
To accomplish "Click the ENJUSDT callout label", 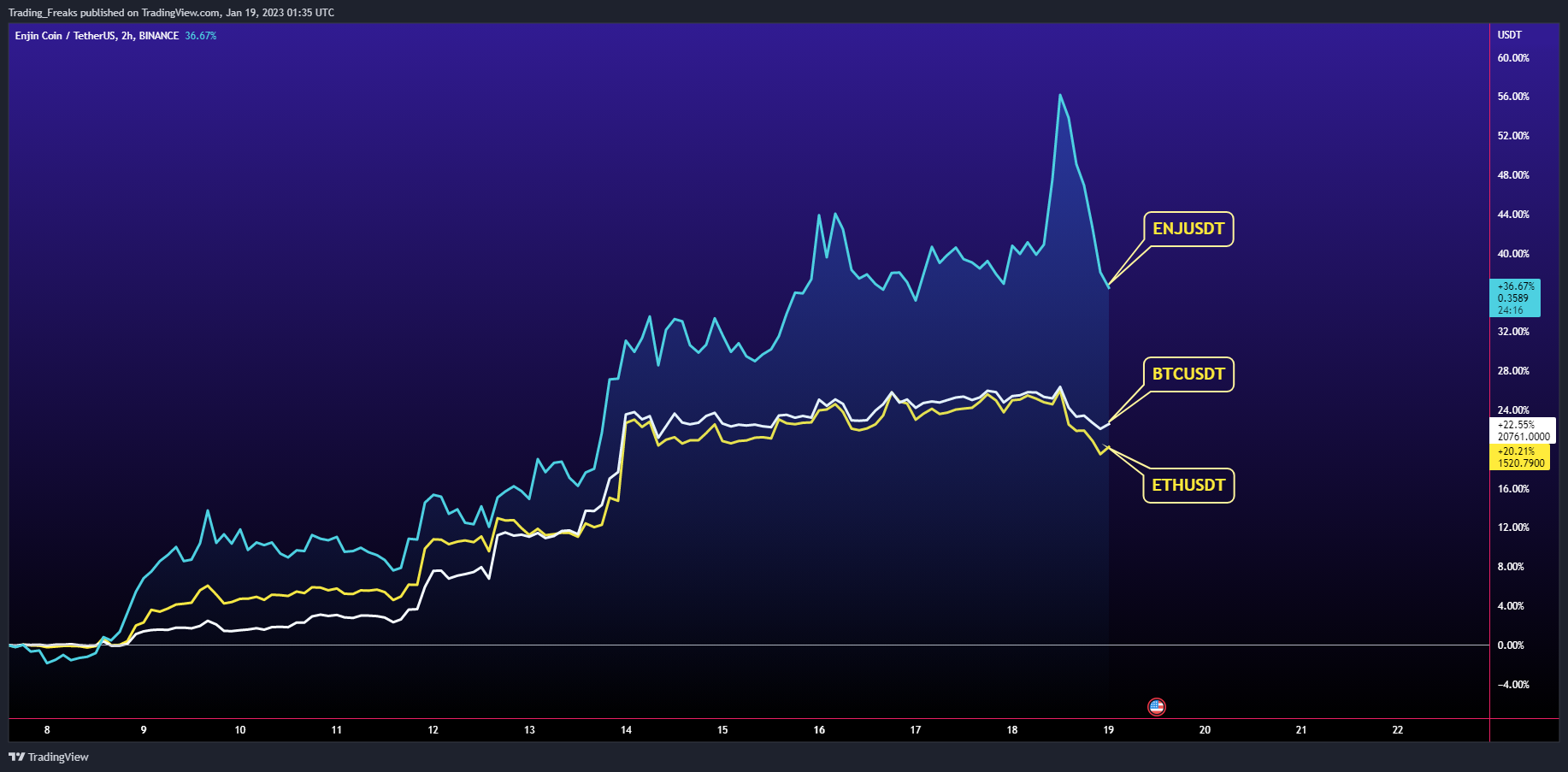I will pos(1188,229).
